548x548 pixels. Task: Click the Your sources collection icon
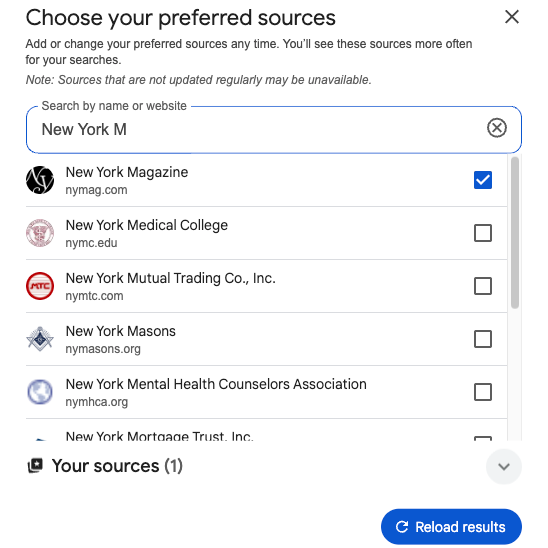tap(35, 466)
